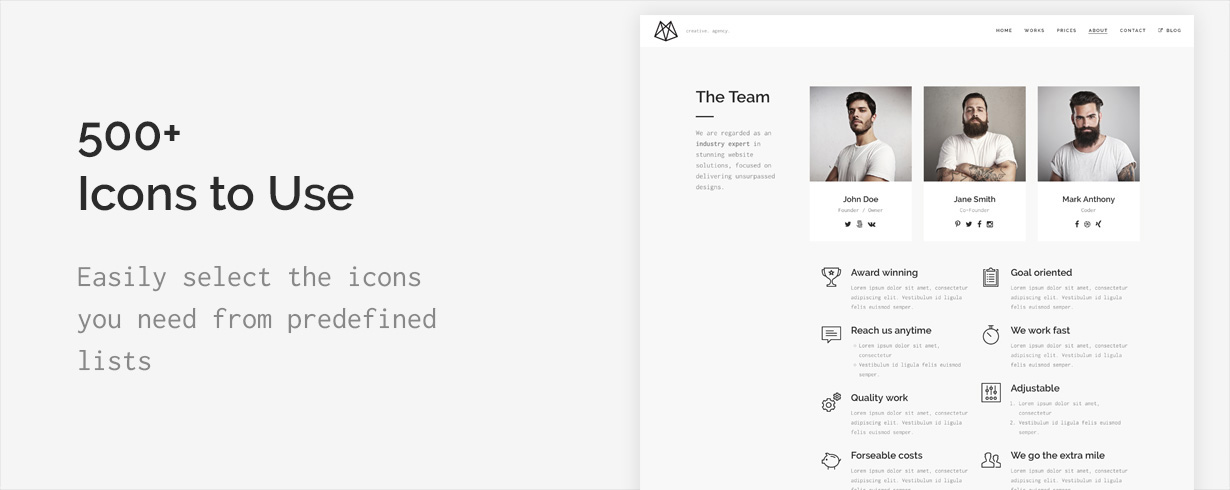Click the Award winning trophy icon
This screenshot has height=490, width=1230.
point(831,277)
